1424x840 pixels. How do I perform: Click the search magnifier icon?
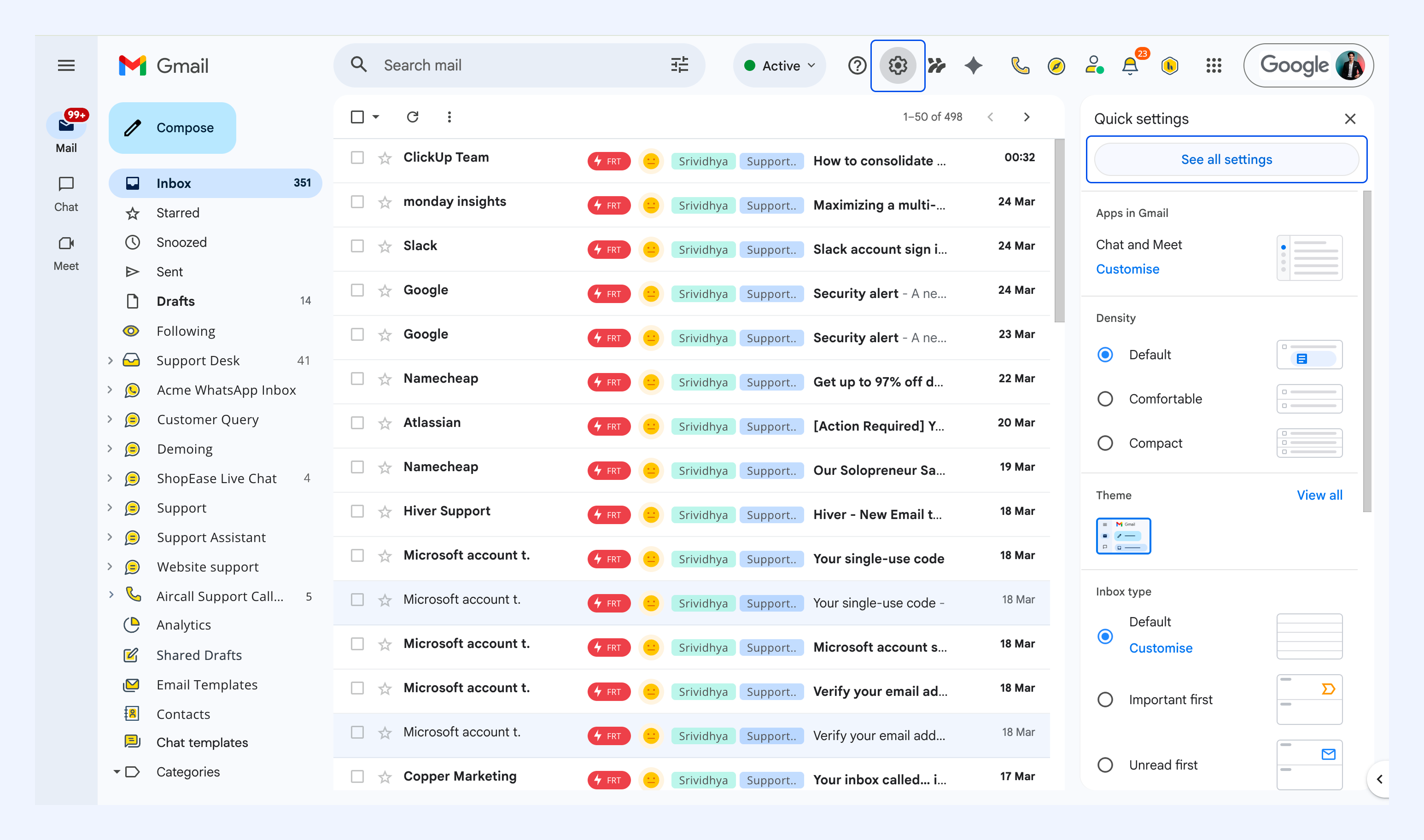coord(359,65)
